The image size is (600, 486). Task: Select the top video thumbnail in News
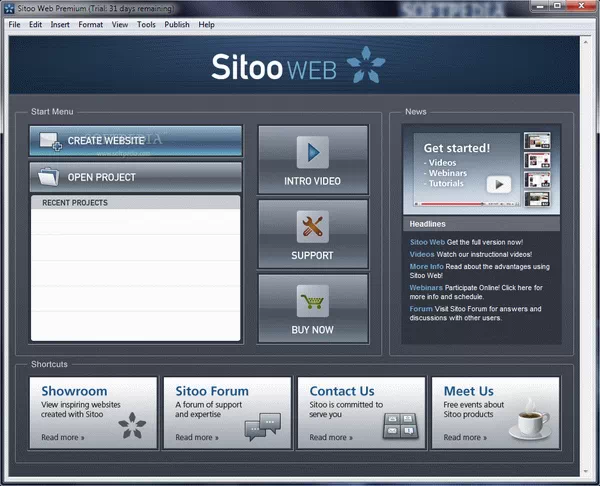pyautogui.click(x=537, y=141)
